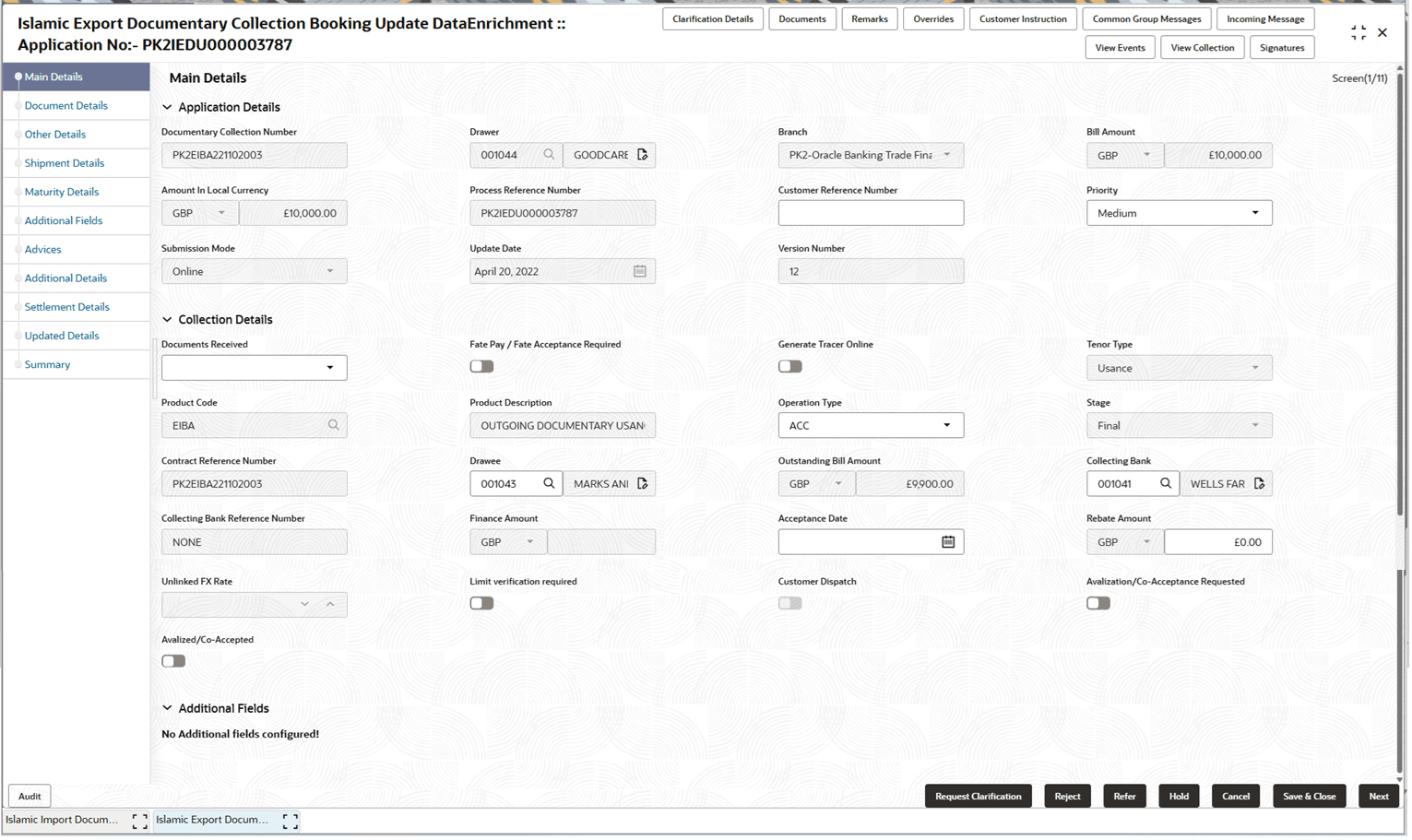Open the Drawer customer search lookup
1412x840 pixels.
click(x=550, y=155)
